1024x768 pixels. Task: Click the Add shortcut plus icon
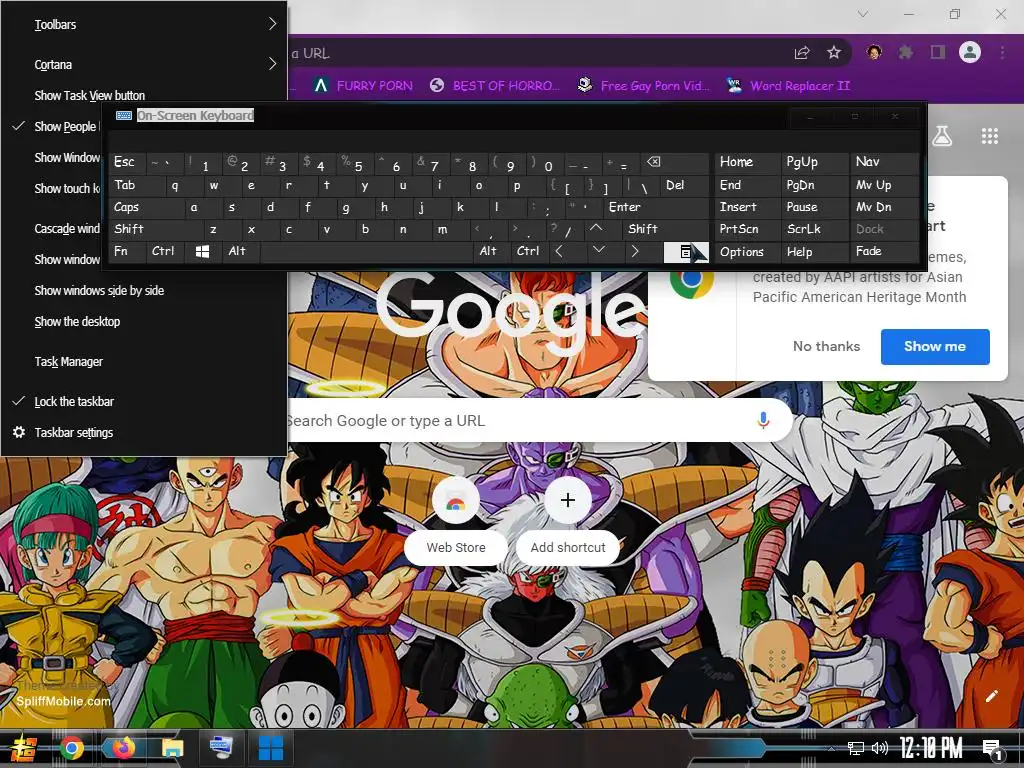[568, 501]
